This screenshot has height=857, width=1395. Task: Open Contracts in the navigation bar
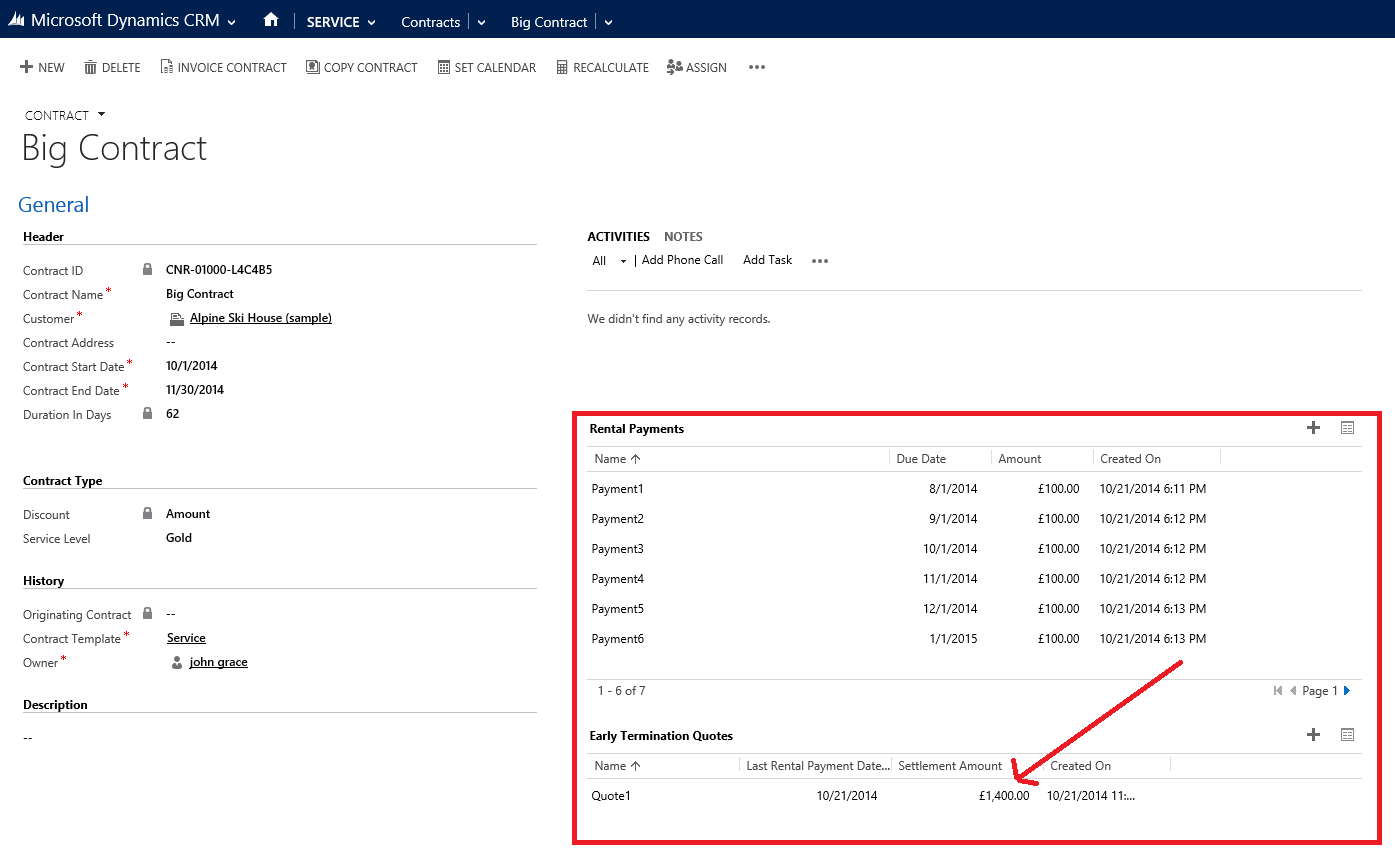[x=430, y=22]
